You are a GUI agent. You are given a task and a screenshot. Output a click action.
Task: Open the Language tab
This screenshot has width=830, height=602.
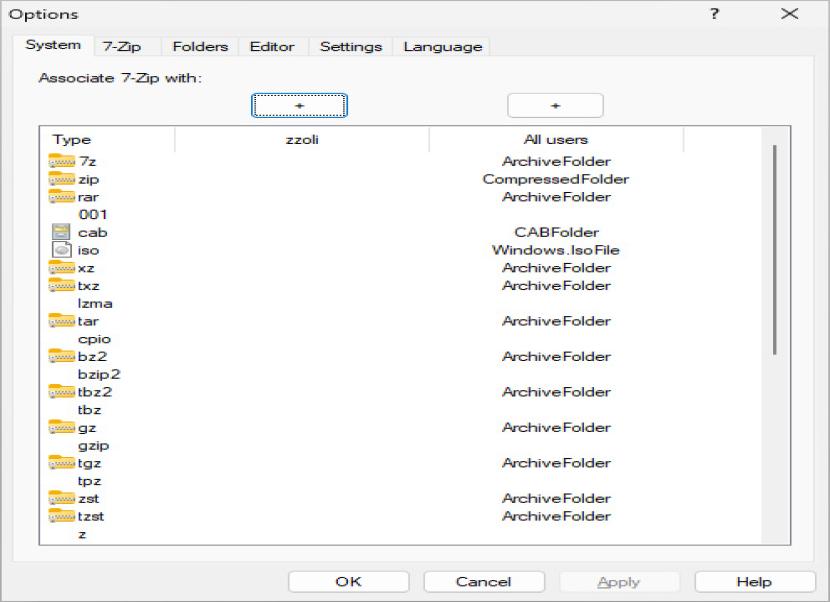click(x=442, y=46)
